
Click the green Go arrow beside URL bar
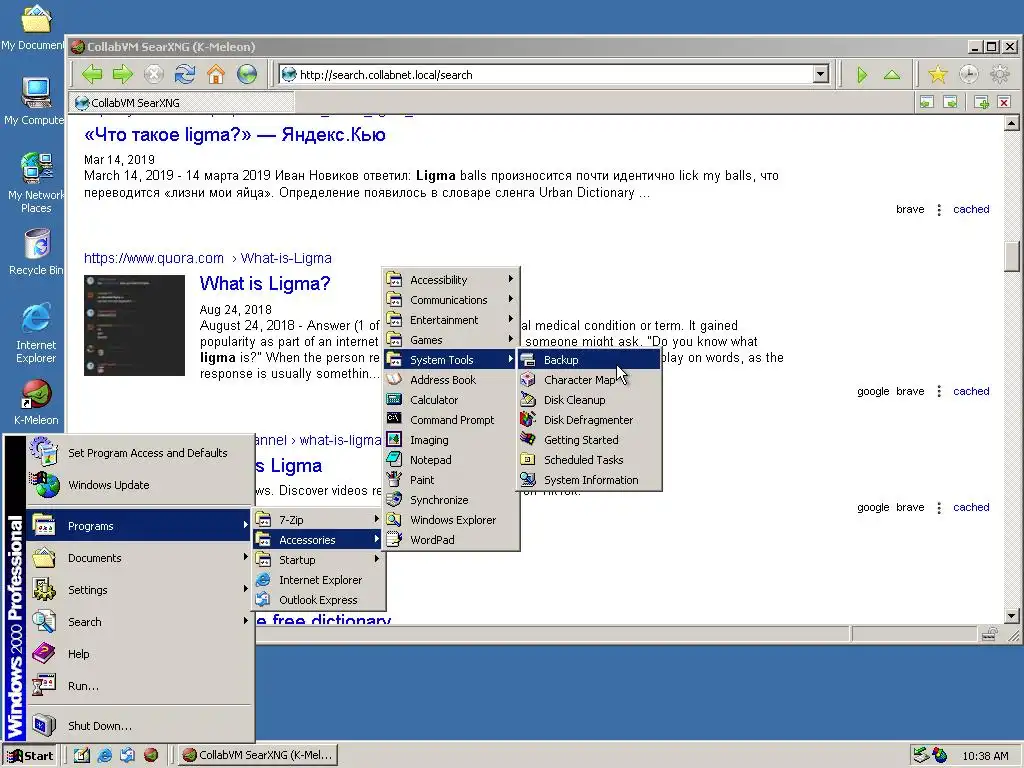tap(862, 74)
